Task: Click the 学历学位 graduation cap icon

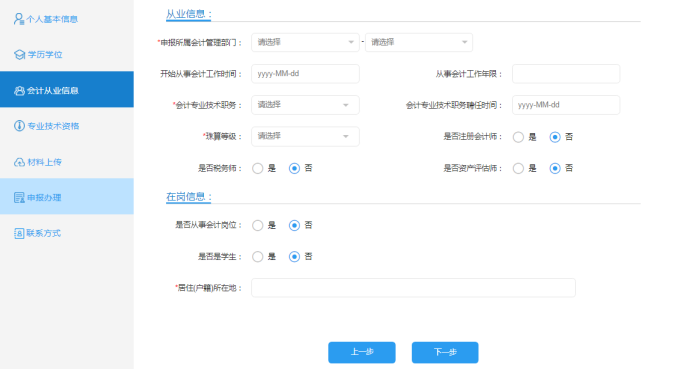Action: coord(19,55)
